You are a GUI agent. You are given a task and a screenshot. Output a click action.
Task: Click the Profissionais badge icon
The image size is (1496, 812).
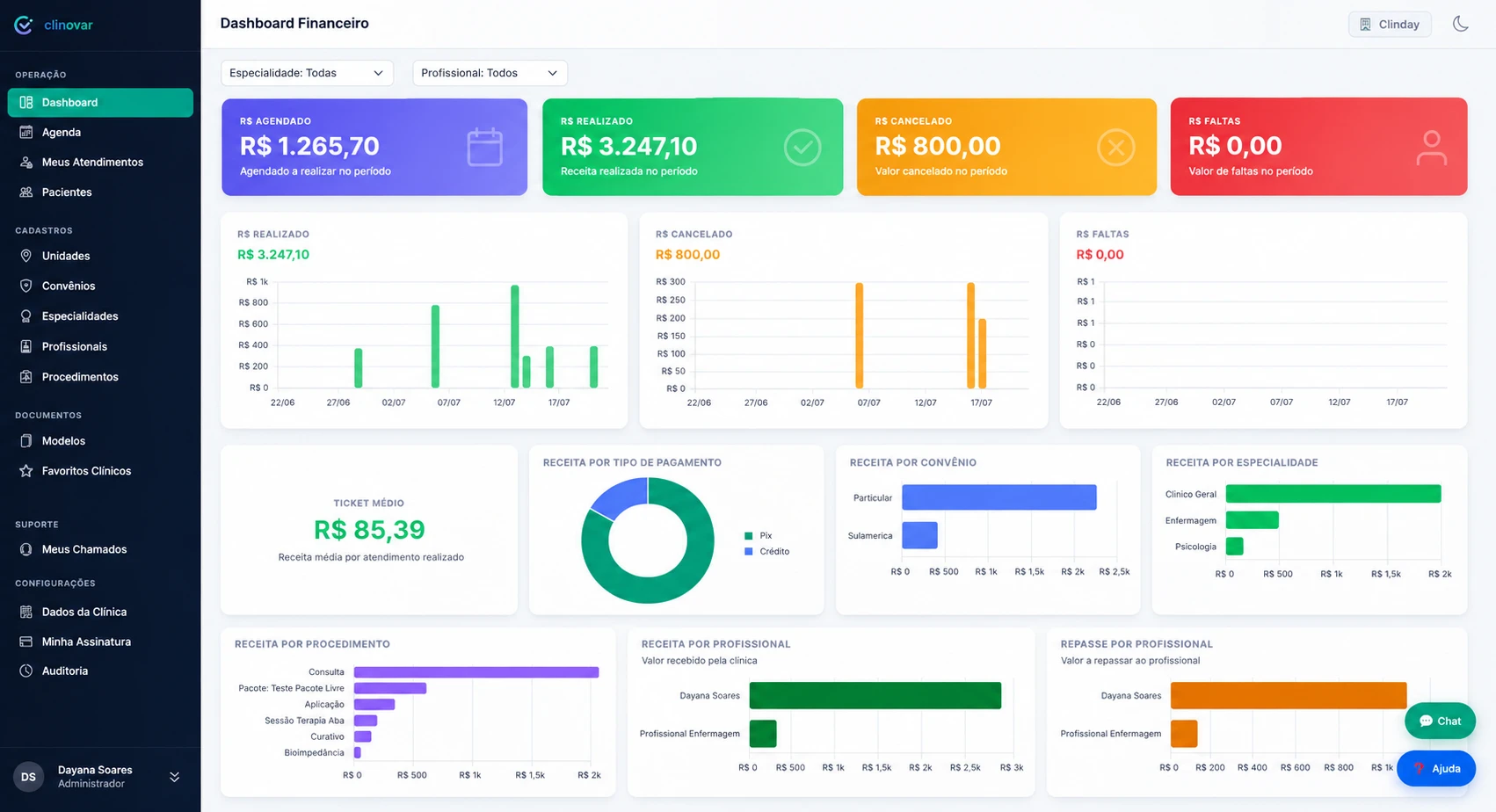click(x=26, y=346)
